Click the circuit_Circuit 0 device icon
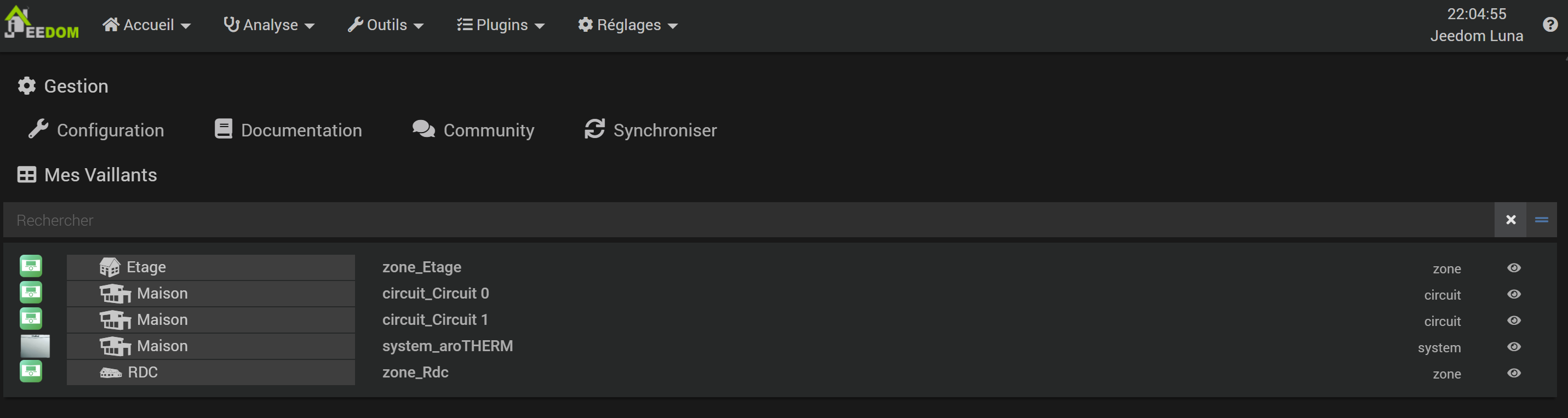The height and width of the screenshot is (418, 1568). click(x=31, y=293)
